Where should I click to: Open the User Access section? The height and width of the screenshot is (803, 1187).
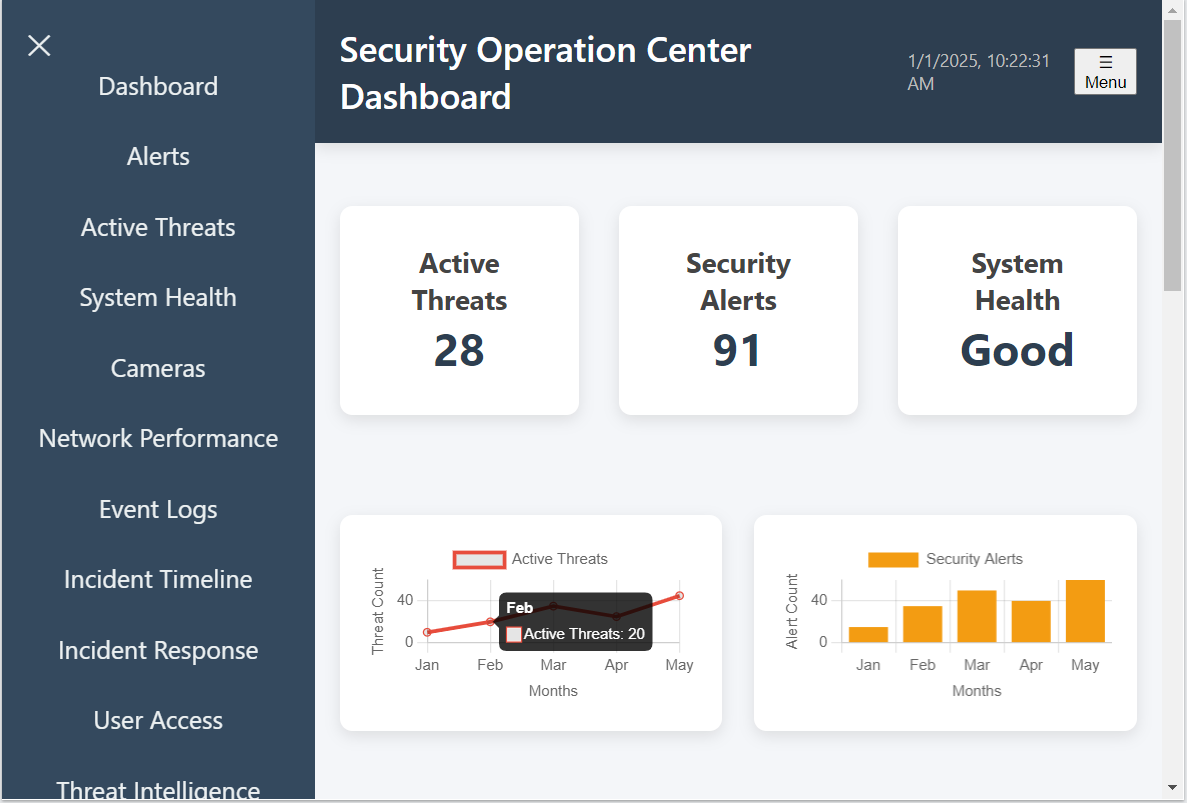pyautogui.click(x=157, y=720)
